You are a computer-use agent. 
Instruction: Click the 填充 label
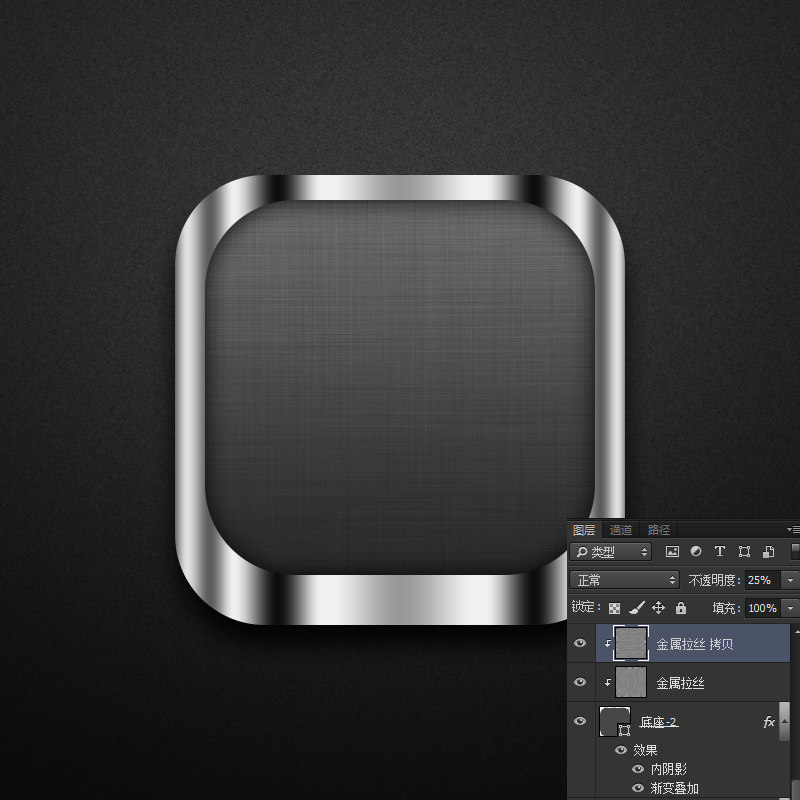pos(726,608)
